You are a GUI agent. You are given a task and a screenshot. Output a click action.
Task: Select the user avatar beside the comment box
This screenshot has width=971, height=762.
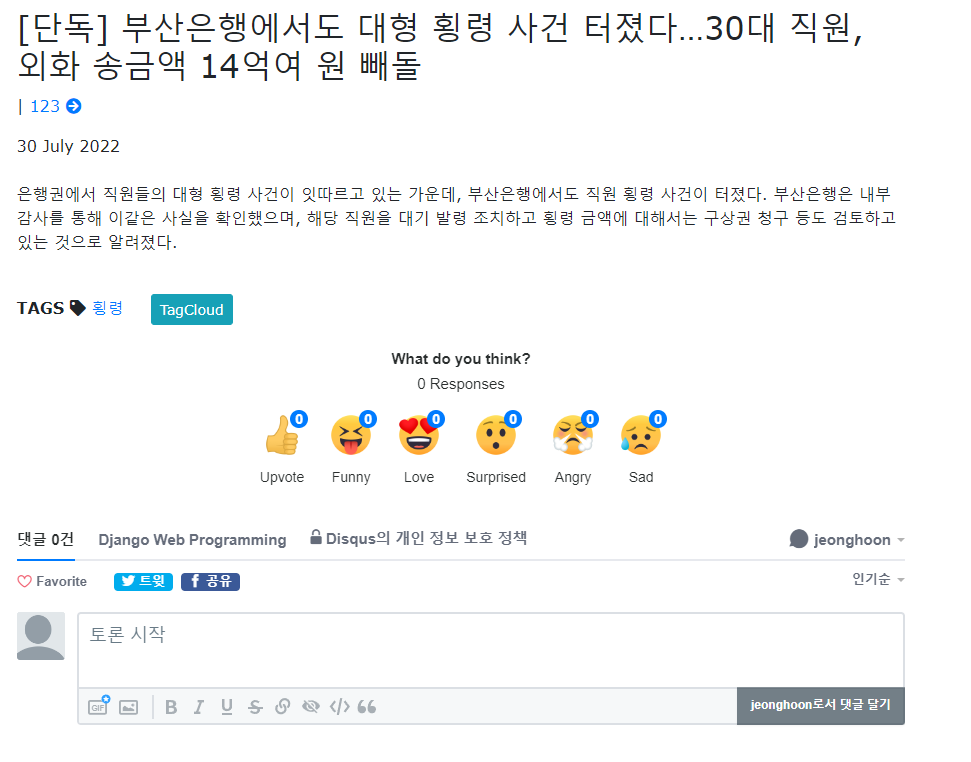coord(41,636)
